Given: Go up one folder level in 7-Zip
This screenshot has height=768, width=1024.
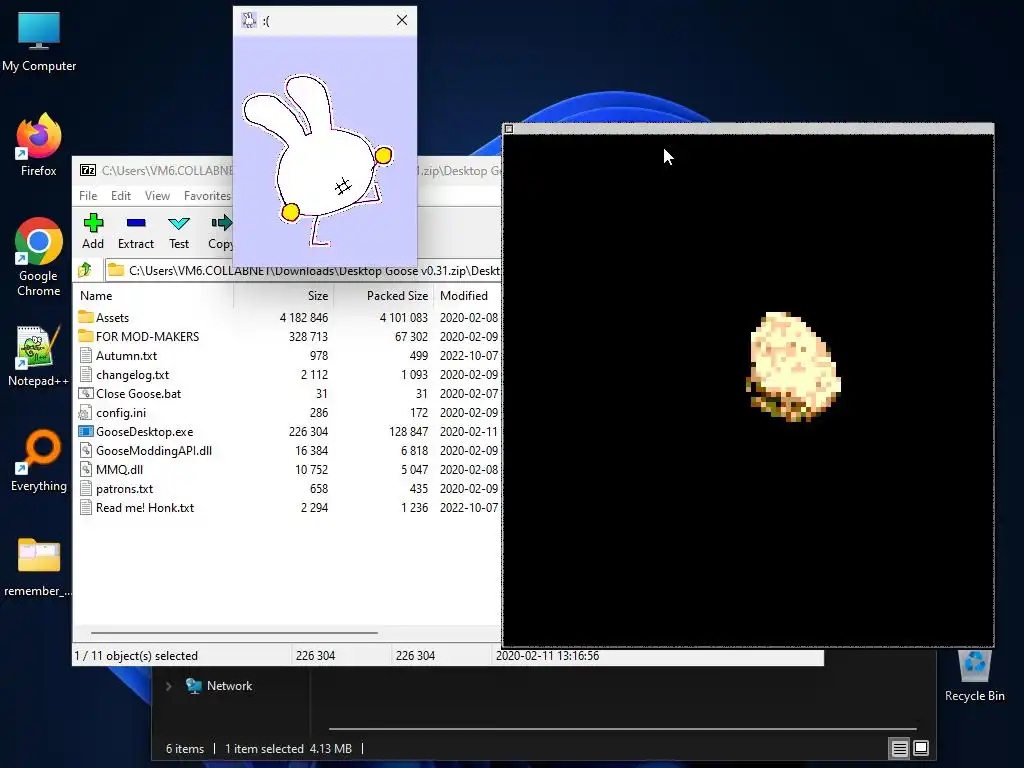Looking at the screenshot, I should tap(85, 270).
